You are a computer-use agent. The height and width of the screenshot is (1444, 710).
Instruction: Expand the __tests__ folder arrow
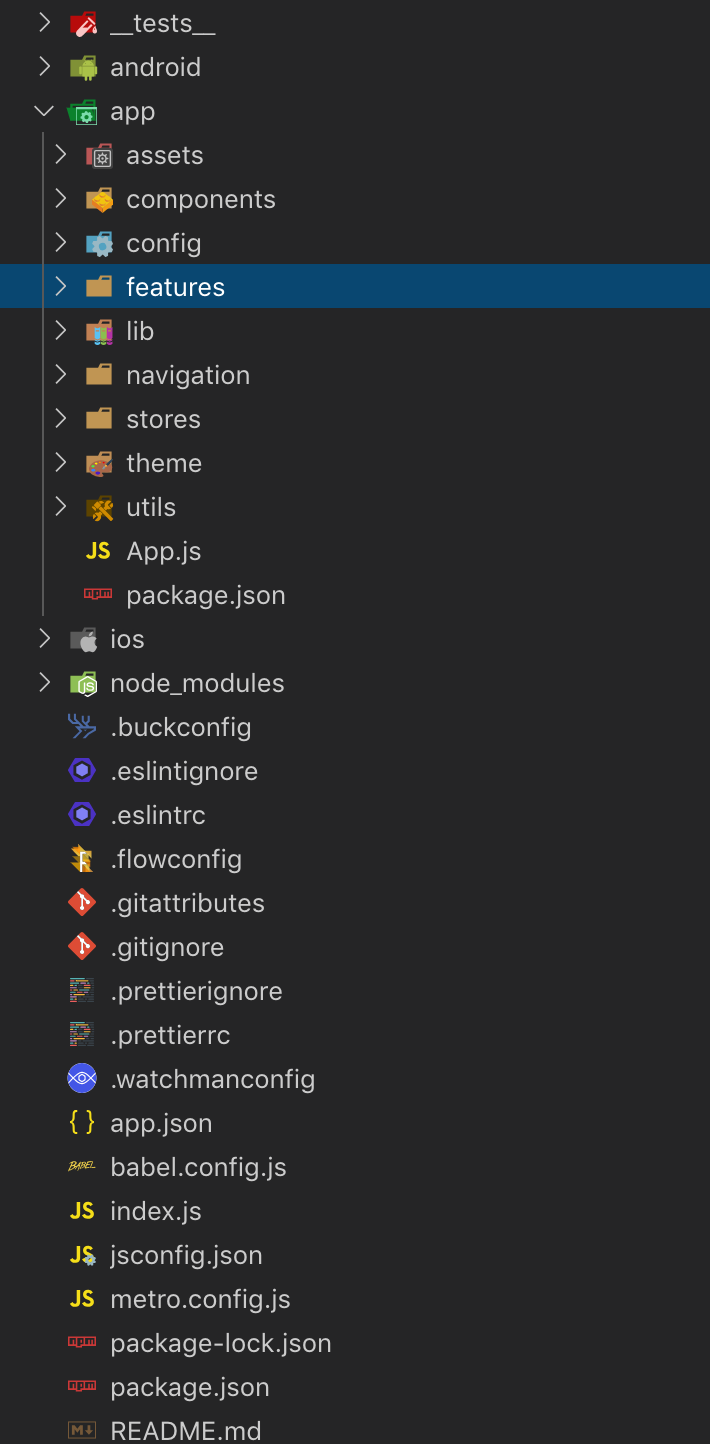pyautogui.click(x=44, y=23)
